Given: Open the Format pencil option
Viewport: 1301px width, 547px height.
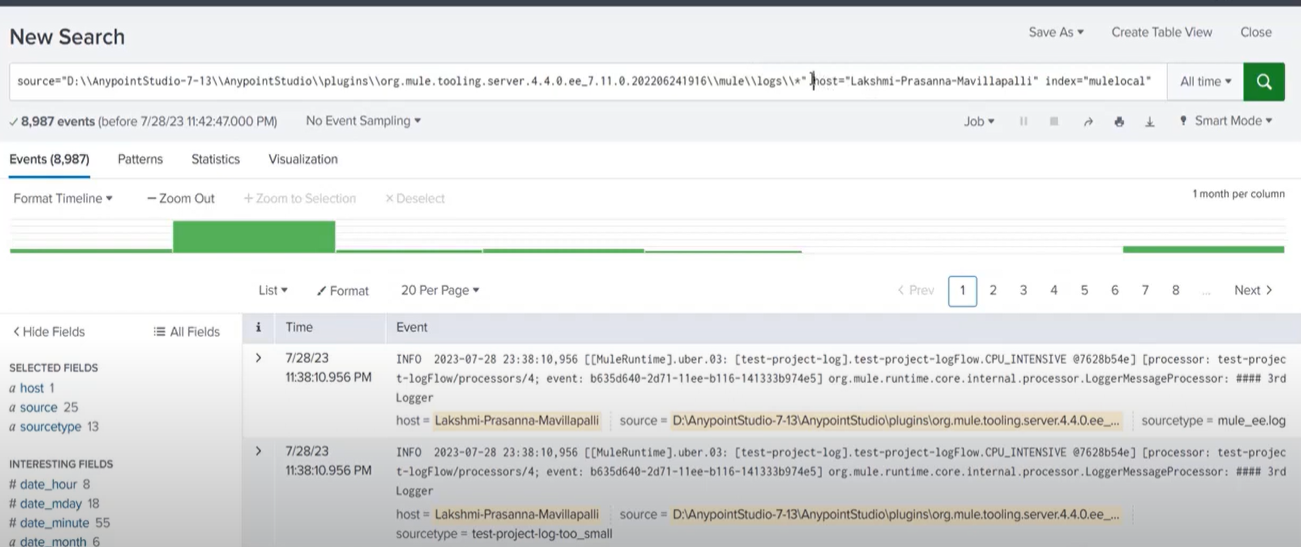Looking at the screenshot, I should click(343, 291).
